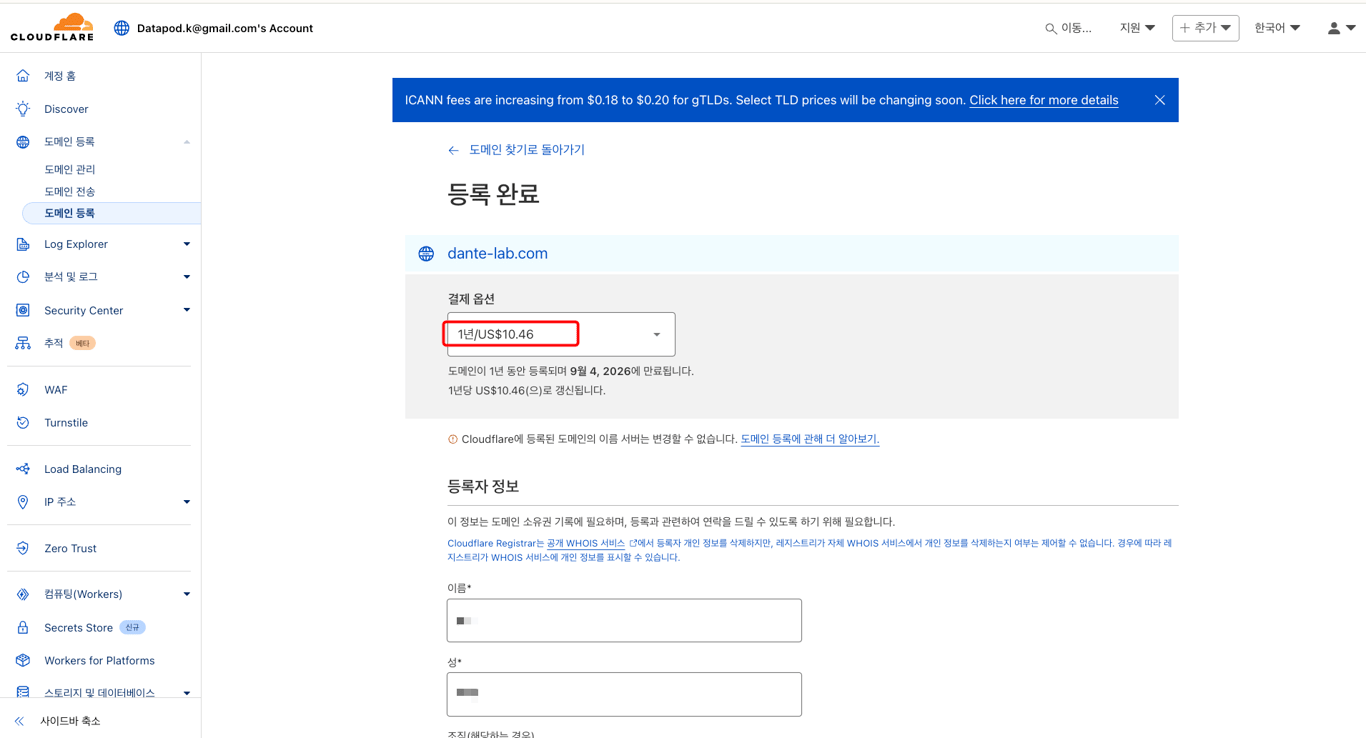
Task: Open WAF in the sidebar
Action: point(56,390)
